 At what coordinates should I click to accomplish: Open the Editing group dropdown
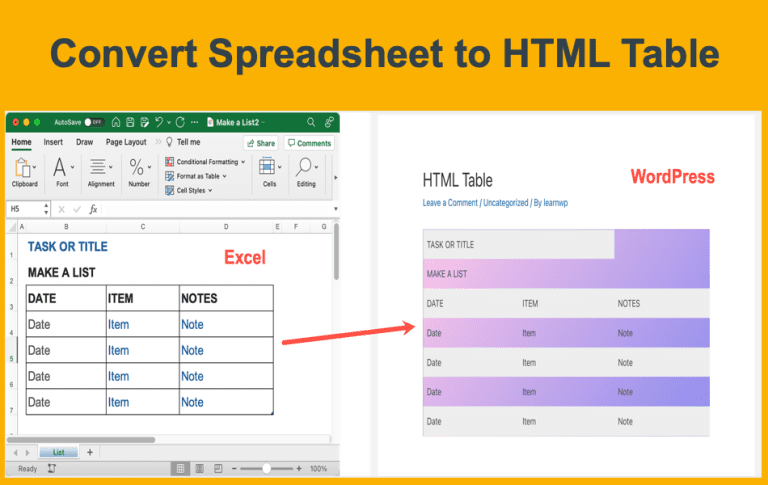click(x=307, y=172)
